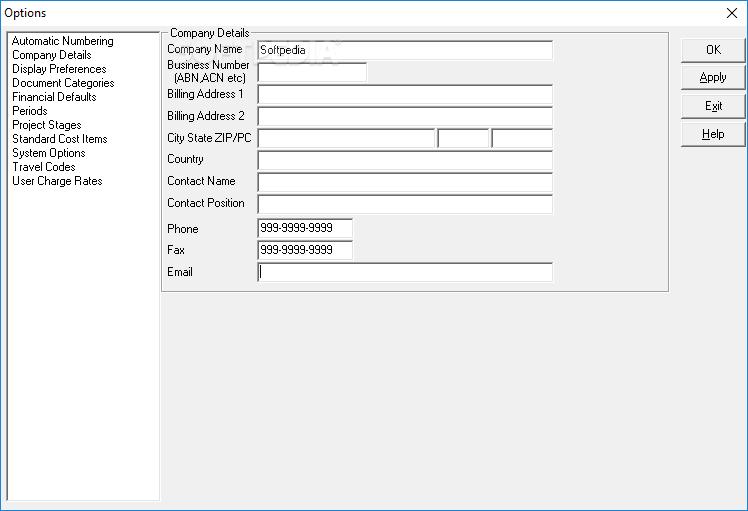The height and width of the screenshot is (511, 748).
Task: Click the City input field
Action: (x=346, y=138)
